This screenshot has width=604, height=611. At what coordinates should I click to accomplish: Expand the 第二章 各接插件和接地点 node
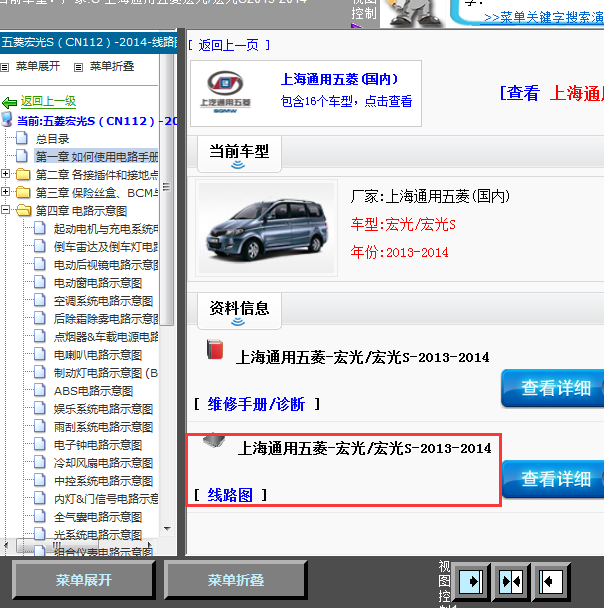(5, 174)
